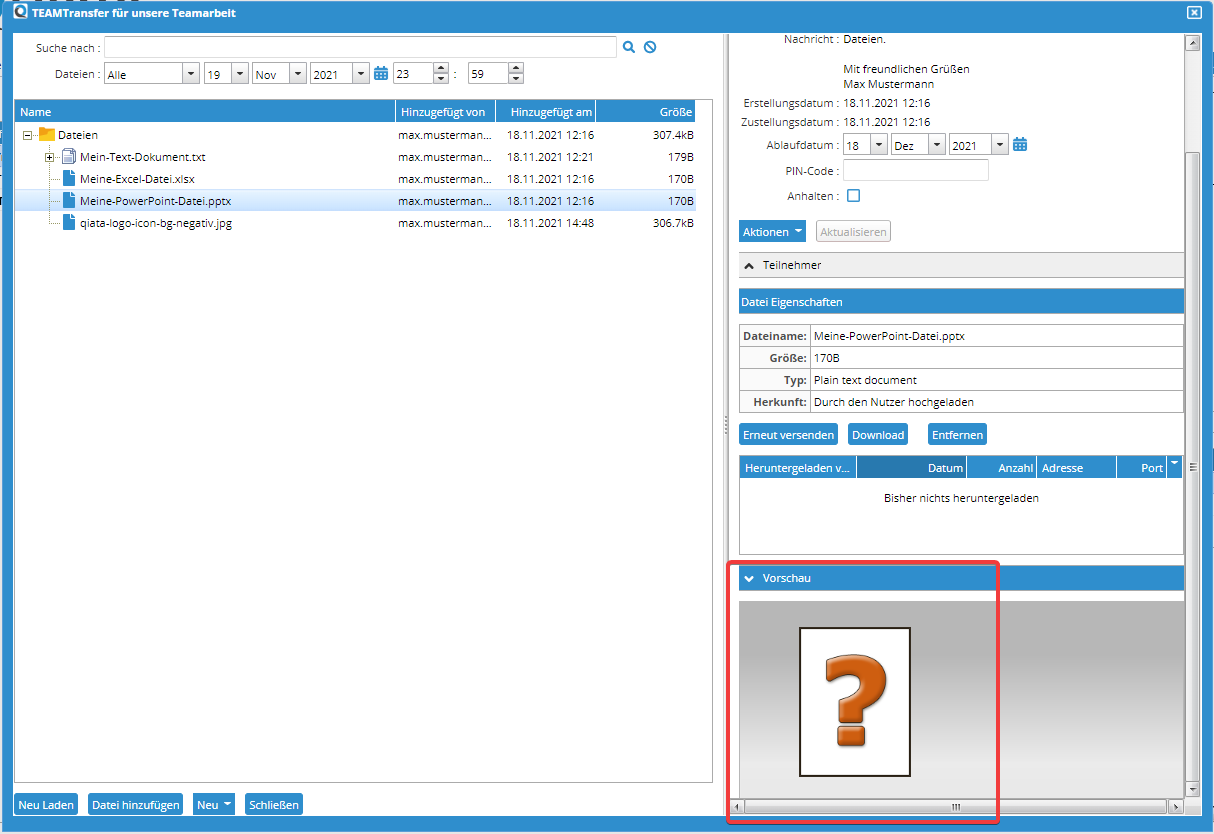The image size is (1214, 834).
Task: Click the Neu Laden button
Action: click(x=45, y=803)
